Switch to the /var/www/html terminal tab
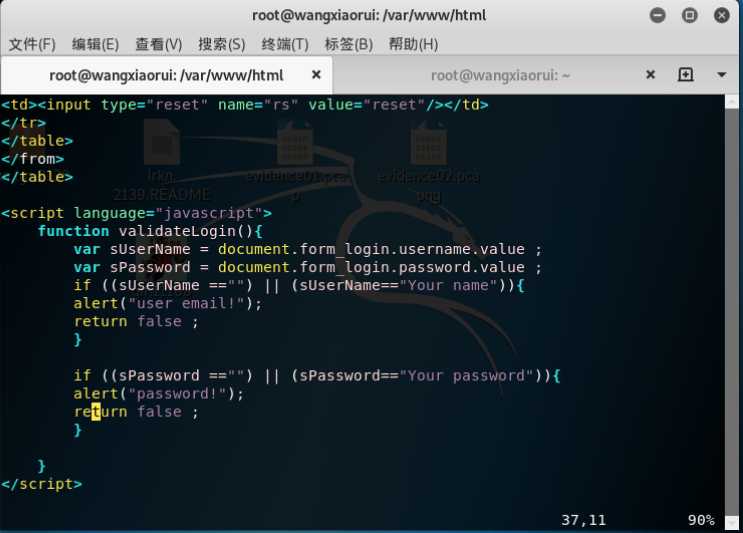Viewport: 743px width, 533px height. point(166,75)
